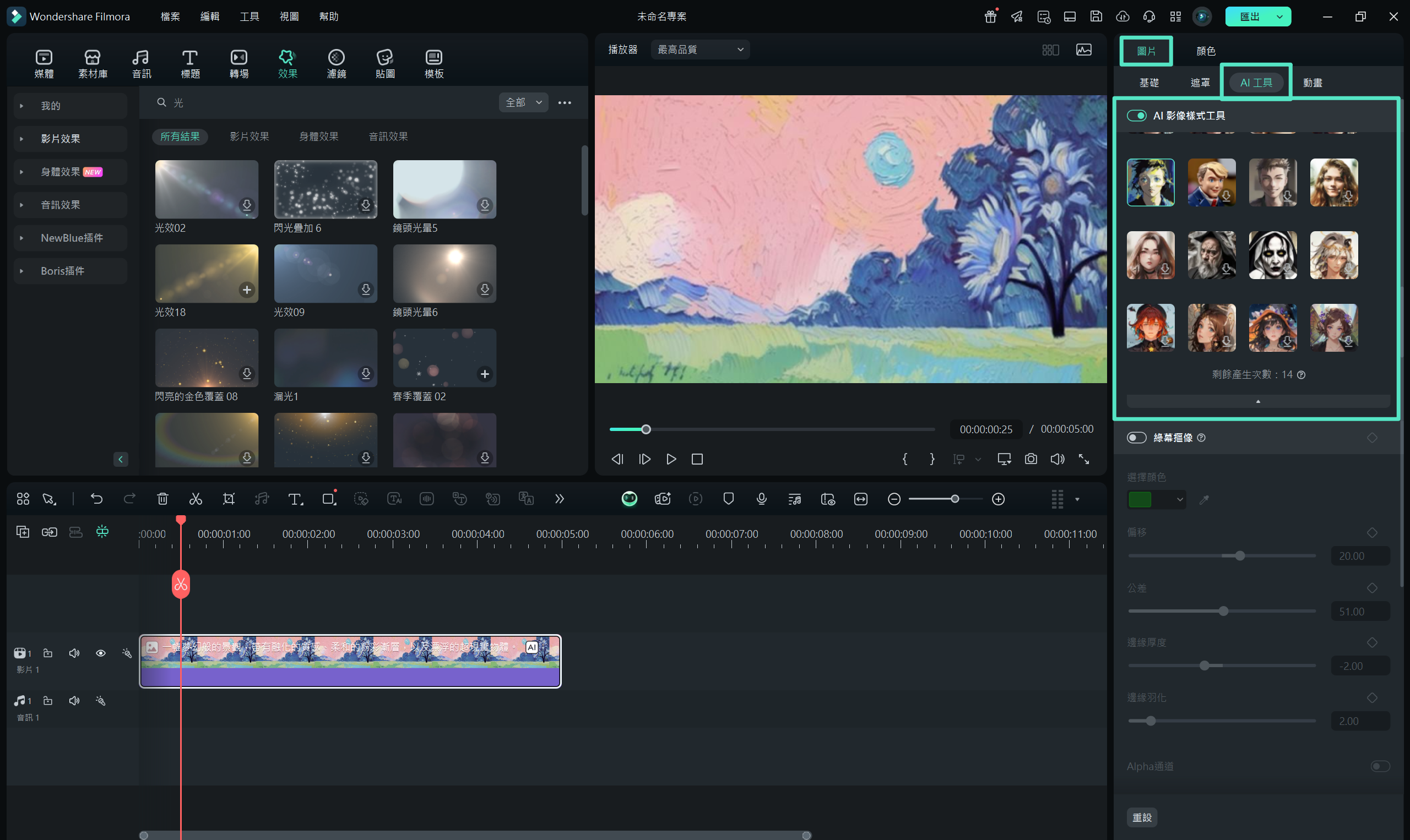Open the 工具 tools menu
1410x840 pixels.
(249, 17)
